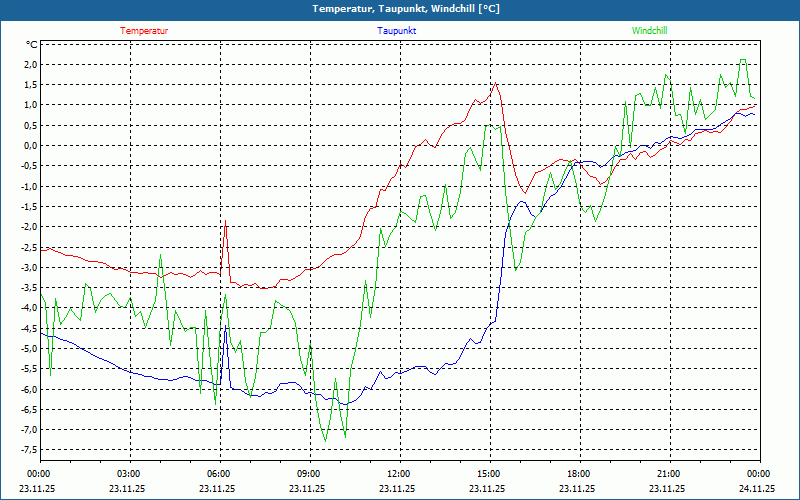
Task: Select the 0,0 value on the y-axis
Action: pyautogui.click(x=29, y=146)
